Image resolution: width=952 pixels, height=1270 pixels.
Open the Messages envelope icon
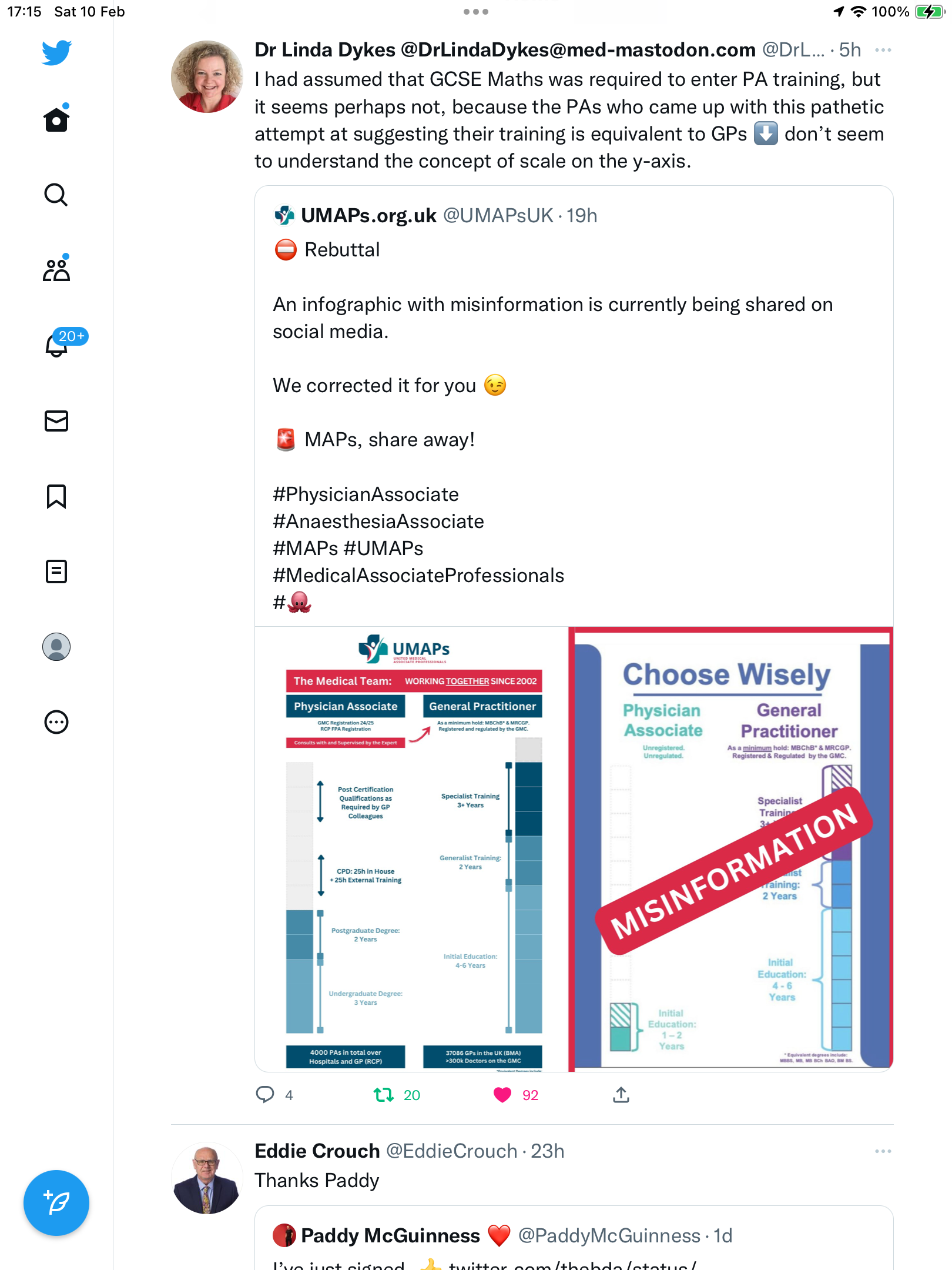tap(56, 421)
